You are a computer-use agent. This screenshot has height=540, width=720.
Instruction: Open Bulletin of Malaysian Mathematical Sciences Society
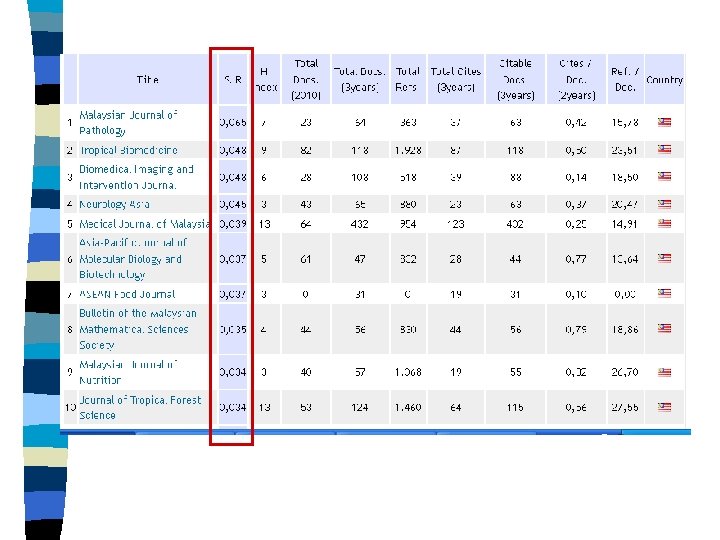point(138,329)
